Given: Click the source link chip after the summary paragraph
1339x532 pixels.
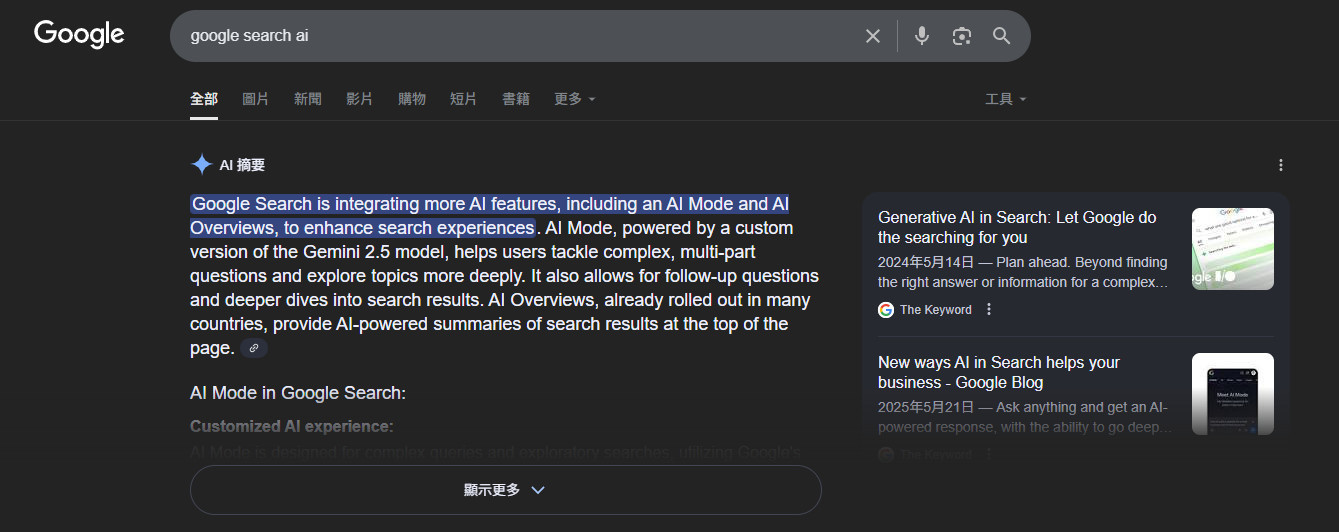Looking at the screenshot, I should 254,348.
